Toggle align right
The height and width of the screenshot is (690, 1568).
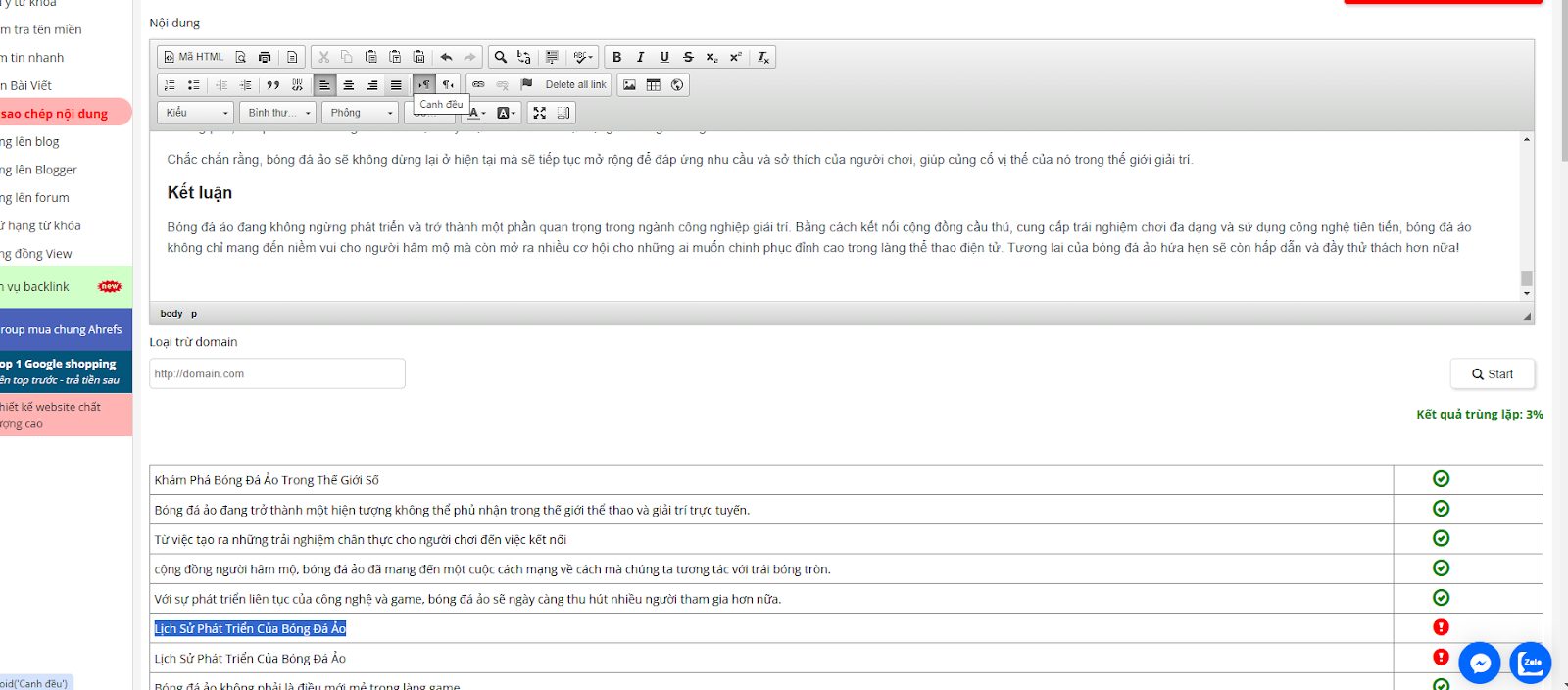[372, 85]
